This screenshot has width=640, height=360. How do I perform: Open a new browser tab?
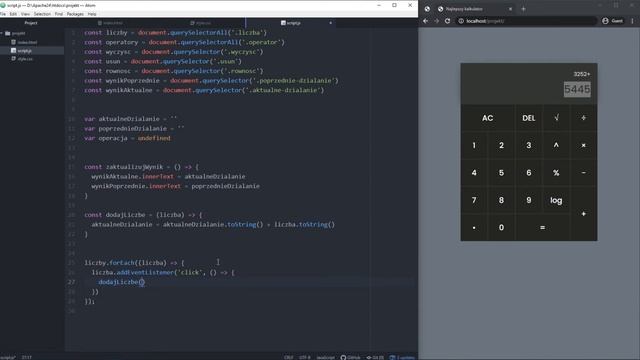point(523,9)
